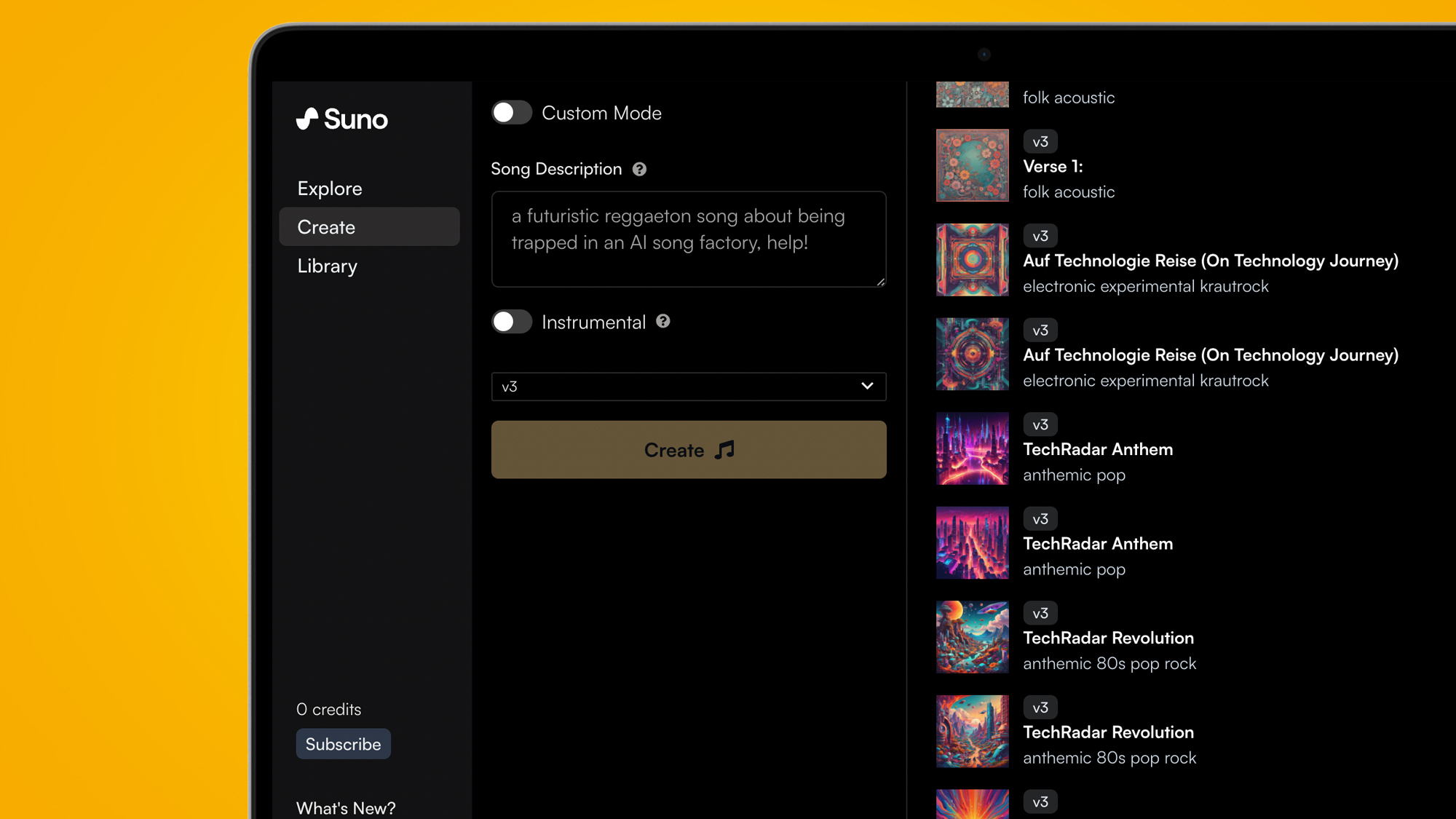Screen dimensions: 1456x819
Task: Click the Song Description help icon
Action: coord(639,169)
